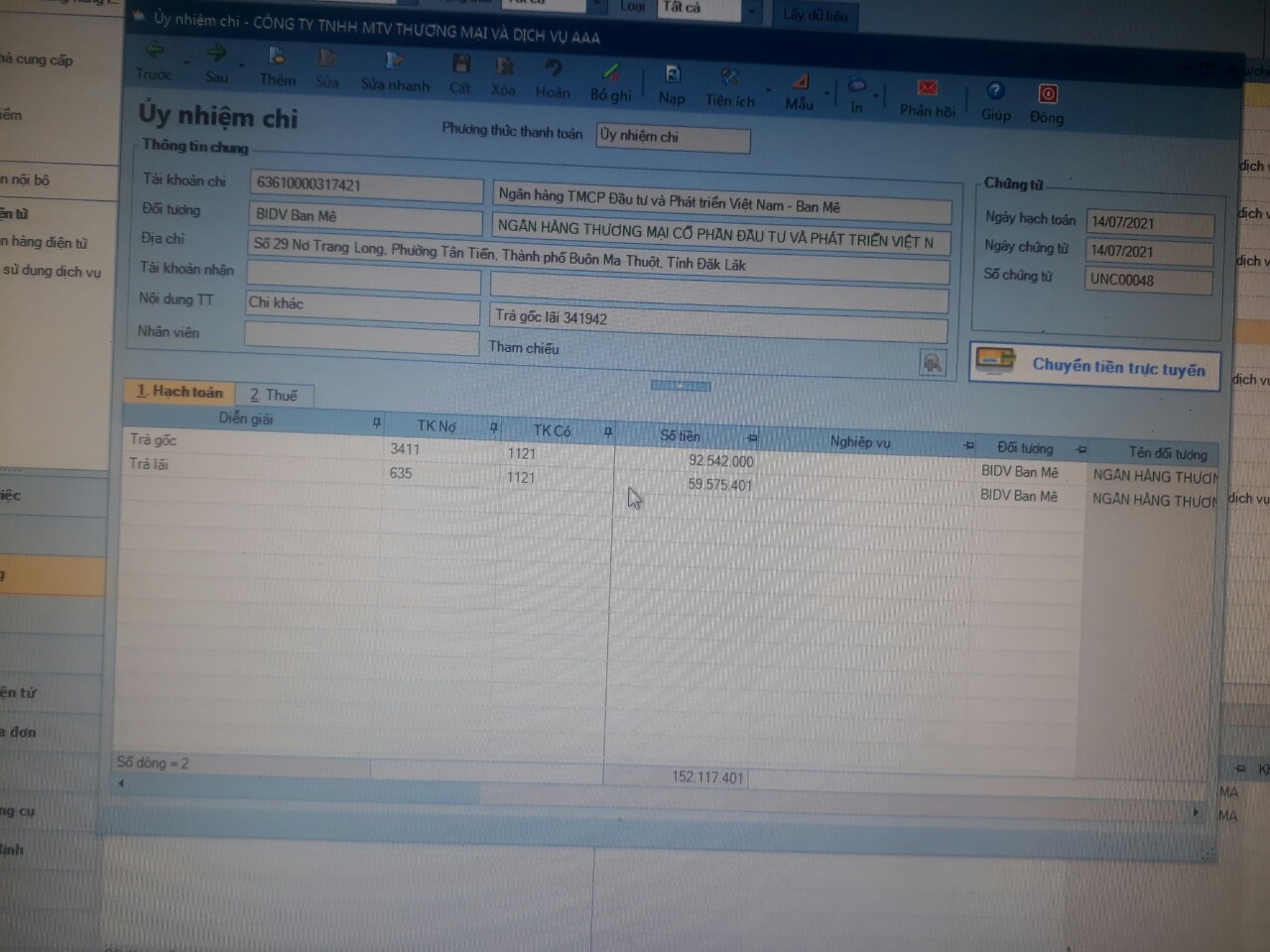Image resolution: width=1270 pixels, height=952 pixels.
Task: Pin the Diễn giải column
Action: 376,422
